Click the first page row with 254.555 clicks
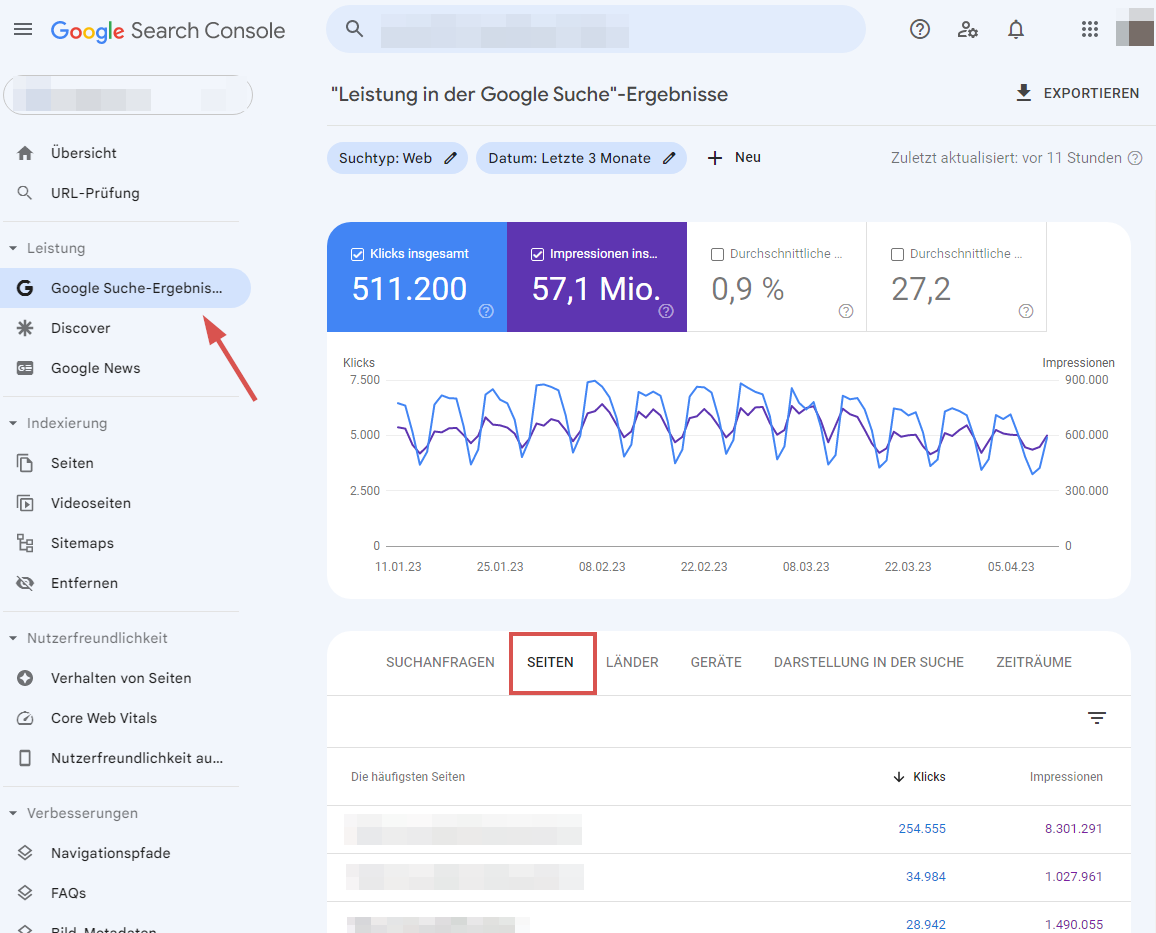This screenshot has height=933, width=1156. click(728, 829)
